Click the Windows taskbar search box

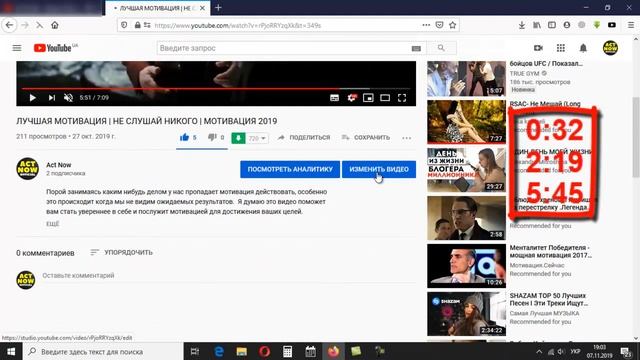click(x=102, y=351)
